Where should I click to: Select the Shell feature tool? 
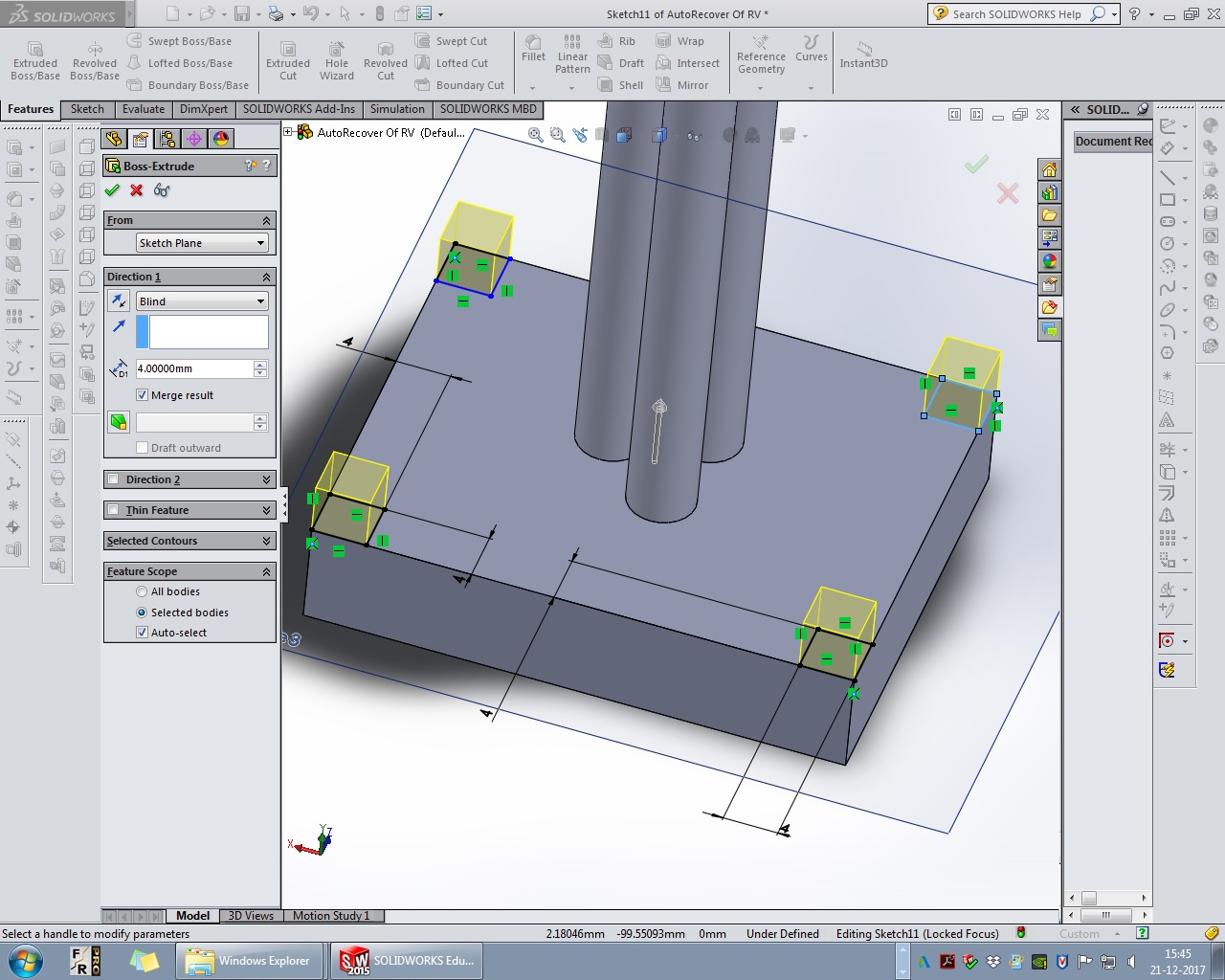click(620, 85)
